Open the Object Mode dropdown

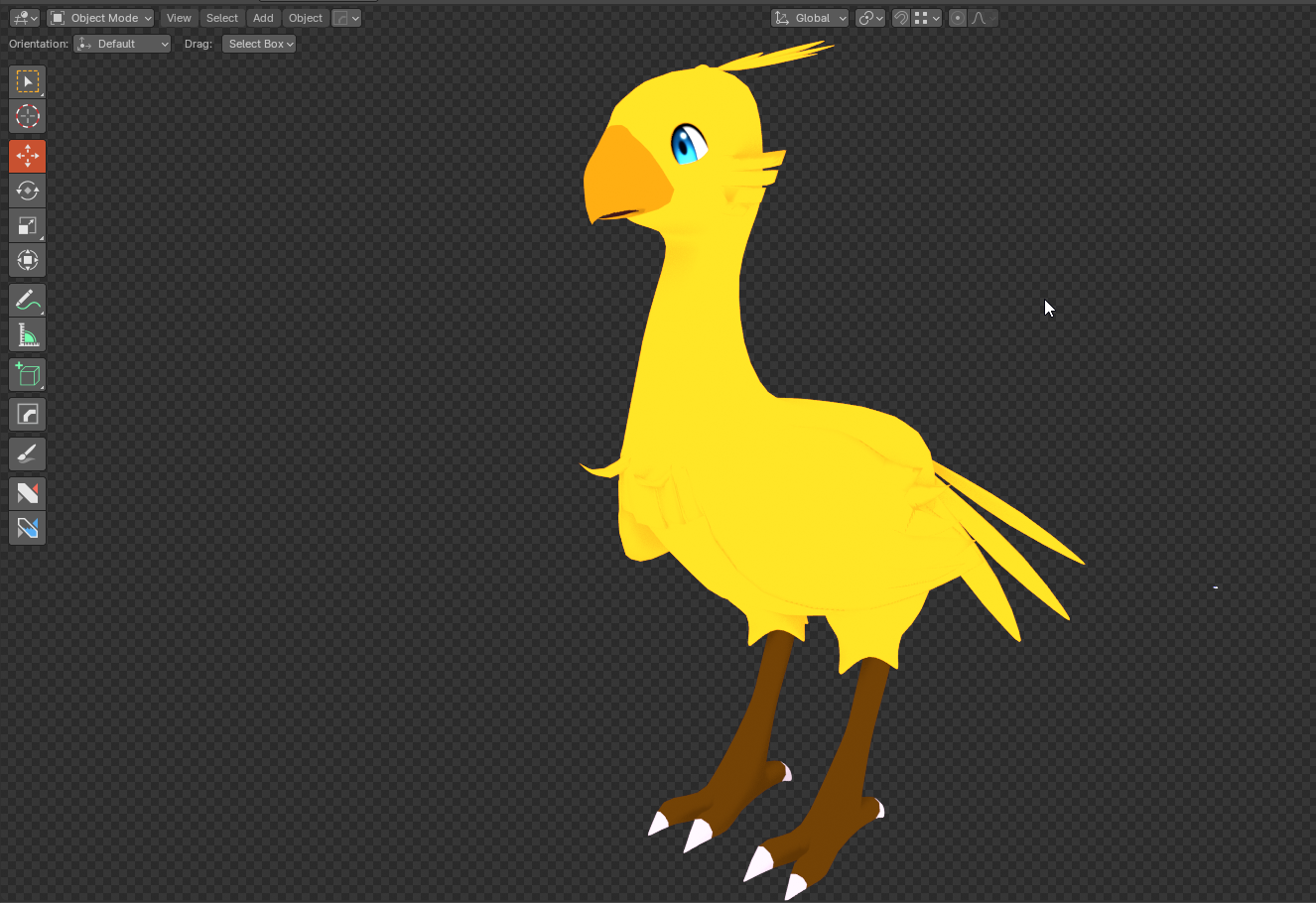pyautogui.click(x=100, y=18)
